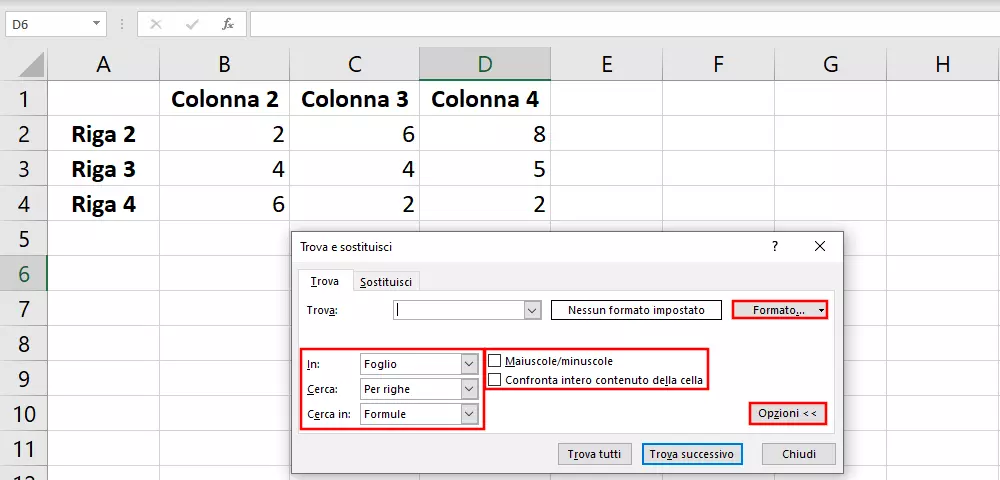Open the Formato button arrow menu

pyautogui.click(x=821, y=310)
